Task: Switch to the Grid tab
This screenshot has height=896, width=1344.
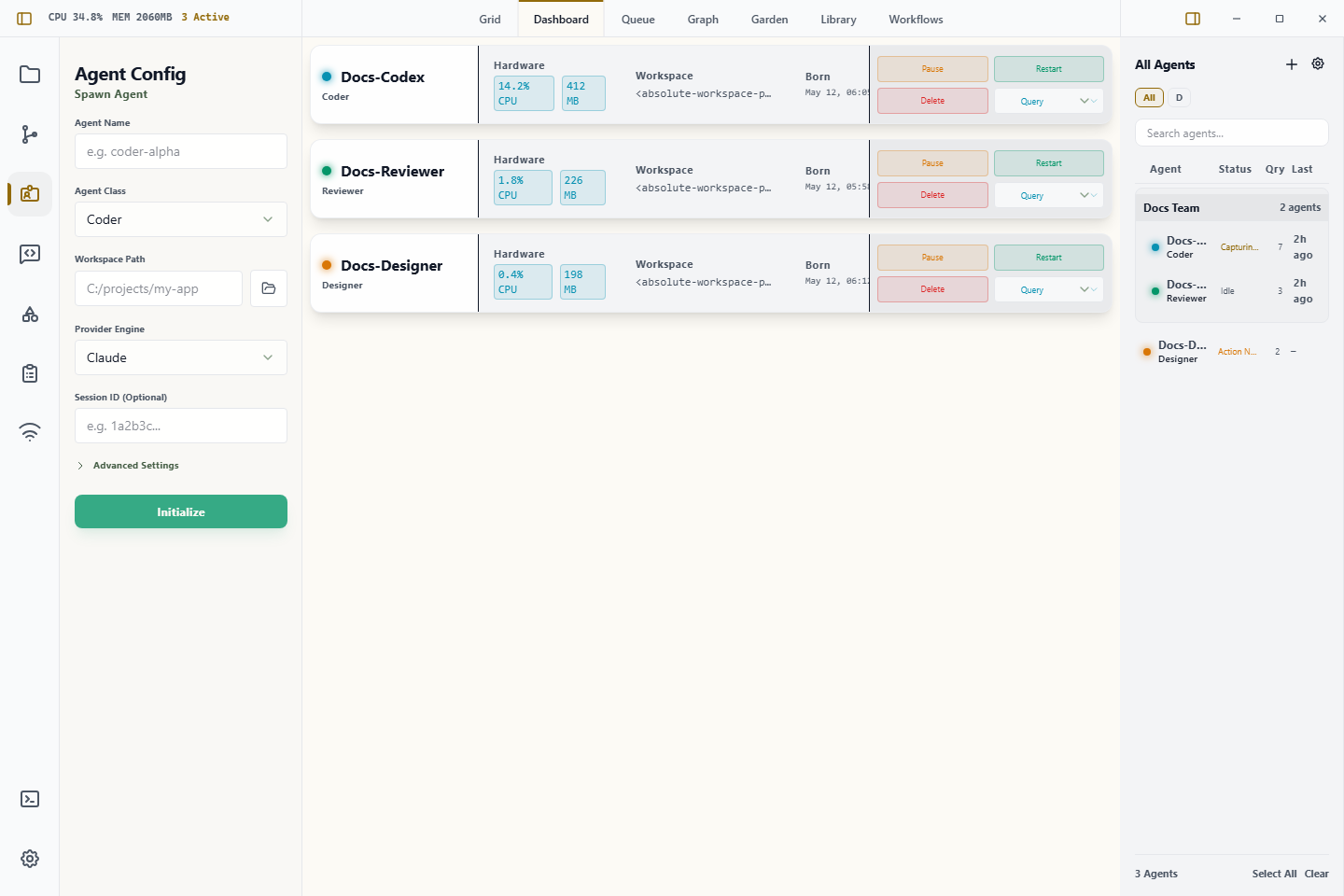Action: 490,20
